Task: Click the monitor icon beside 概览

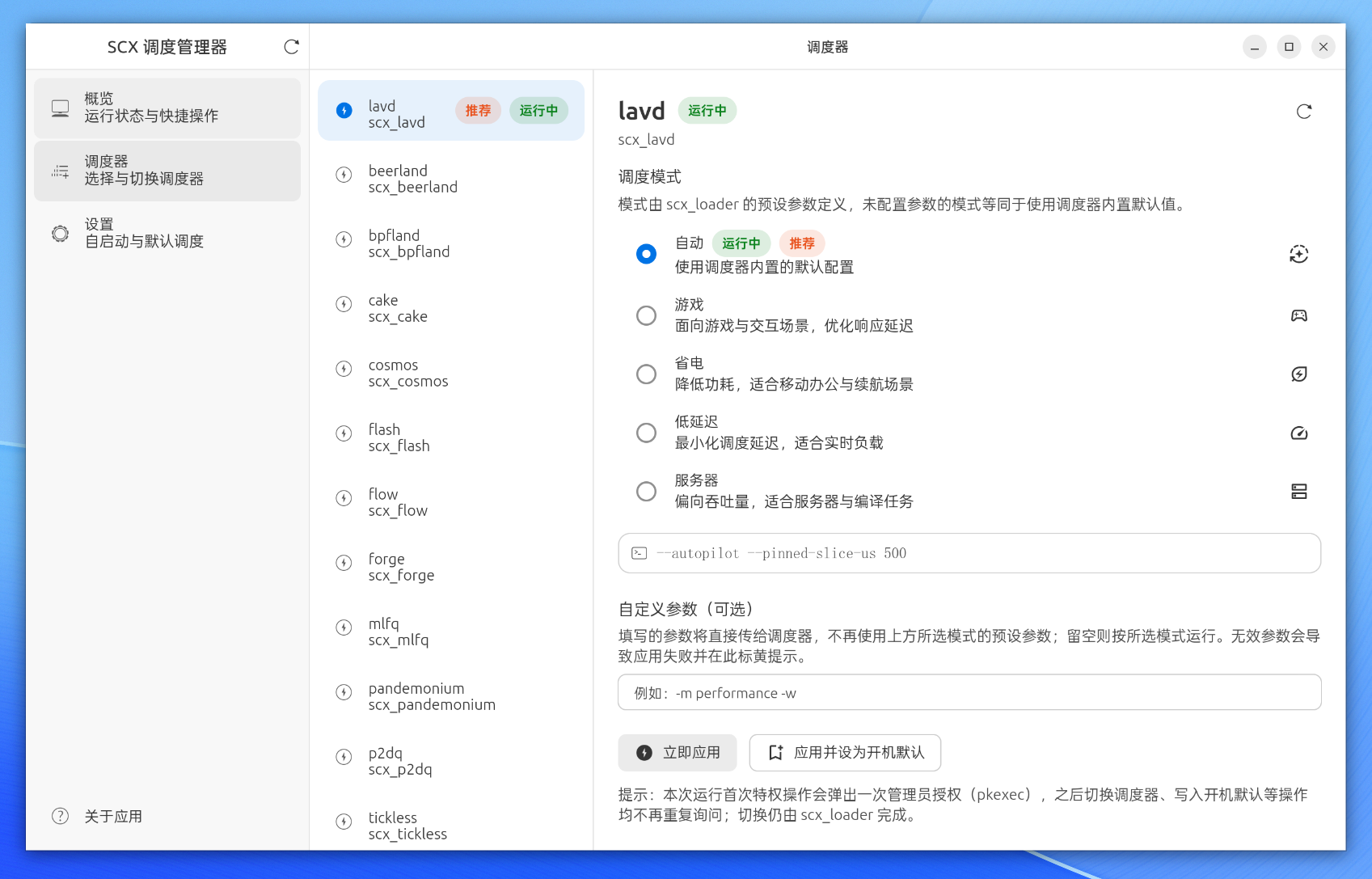Action: [60, 108]
